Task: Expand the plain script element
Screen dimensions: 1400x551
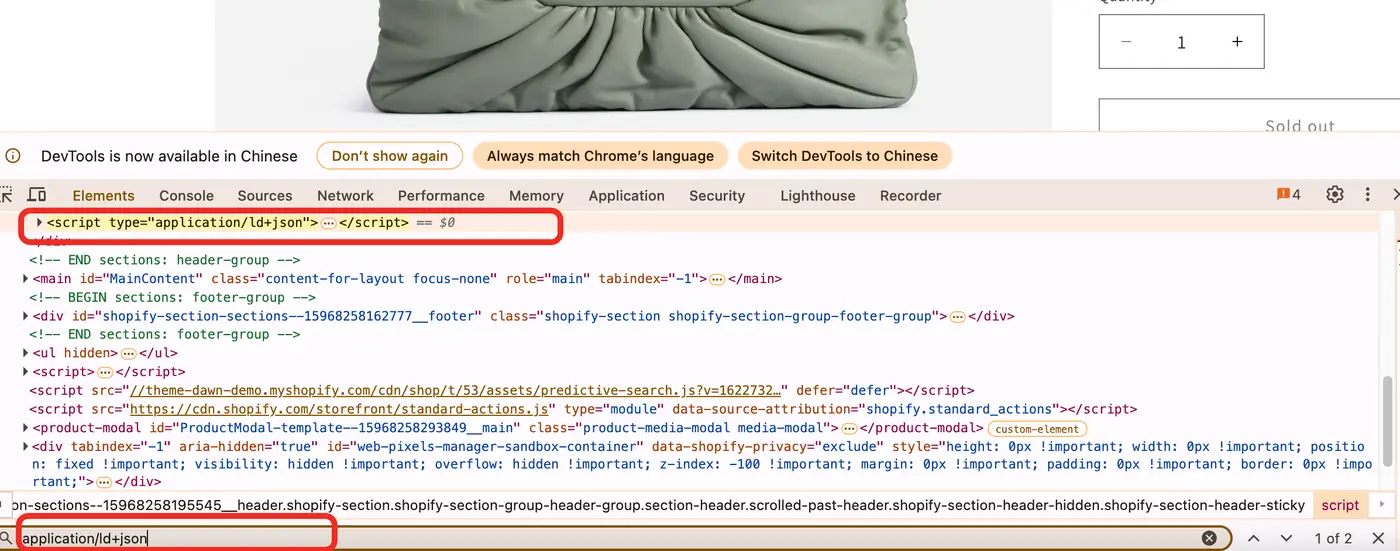Action: [26, 372]
